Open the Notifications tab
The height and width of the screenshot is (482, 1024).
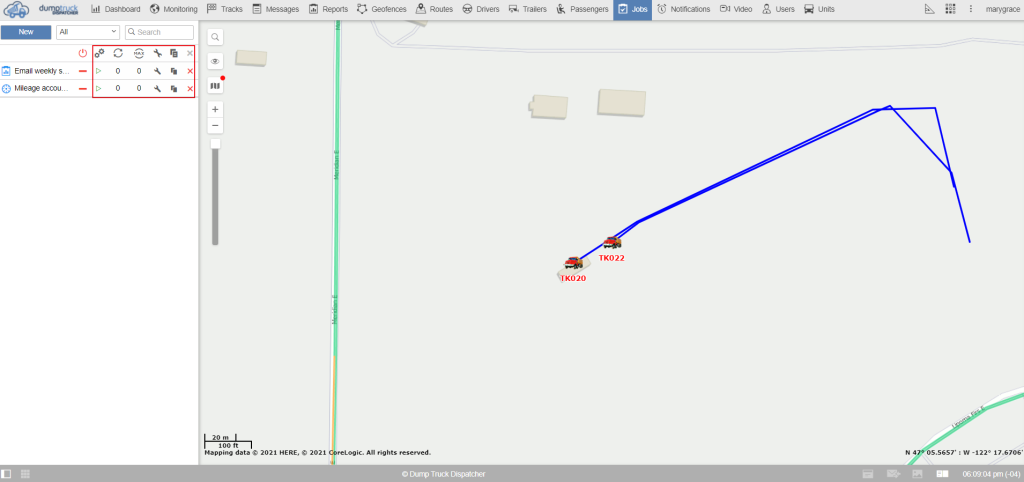[684, 9]
